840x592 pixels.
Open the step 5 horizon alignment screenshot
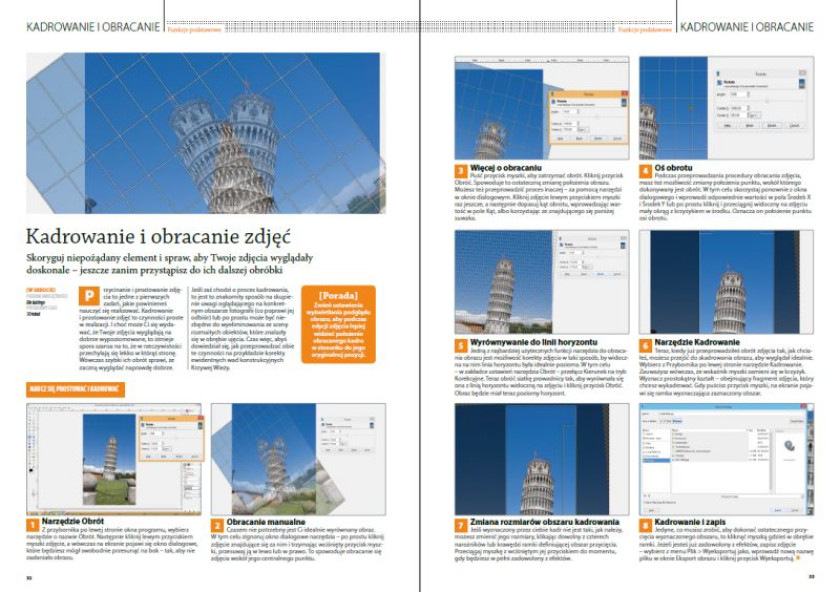(542, 282)
